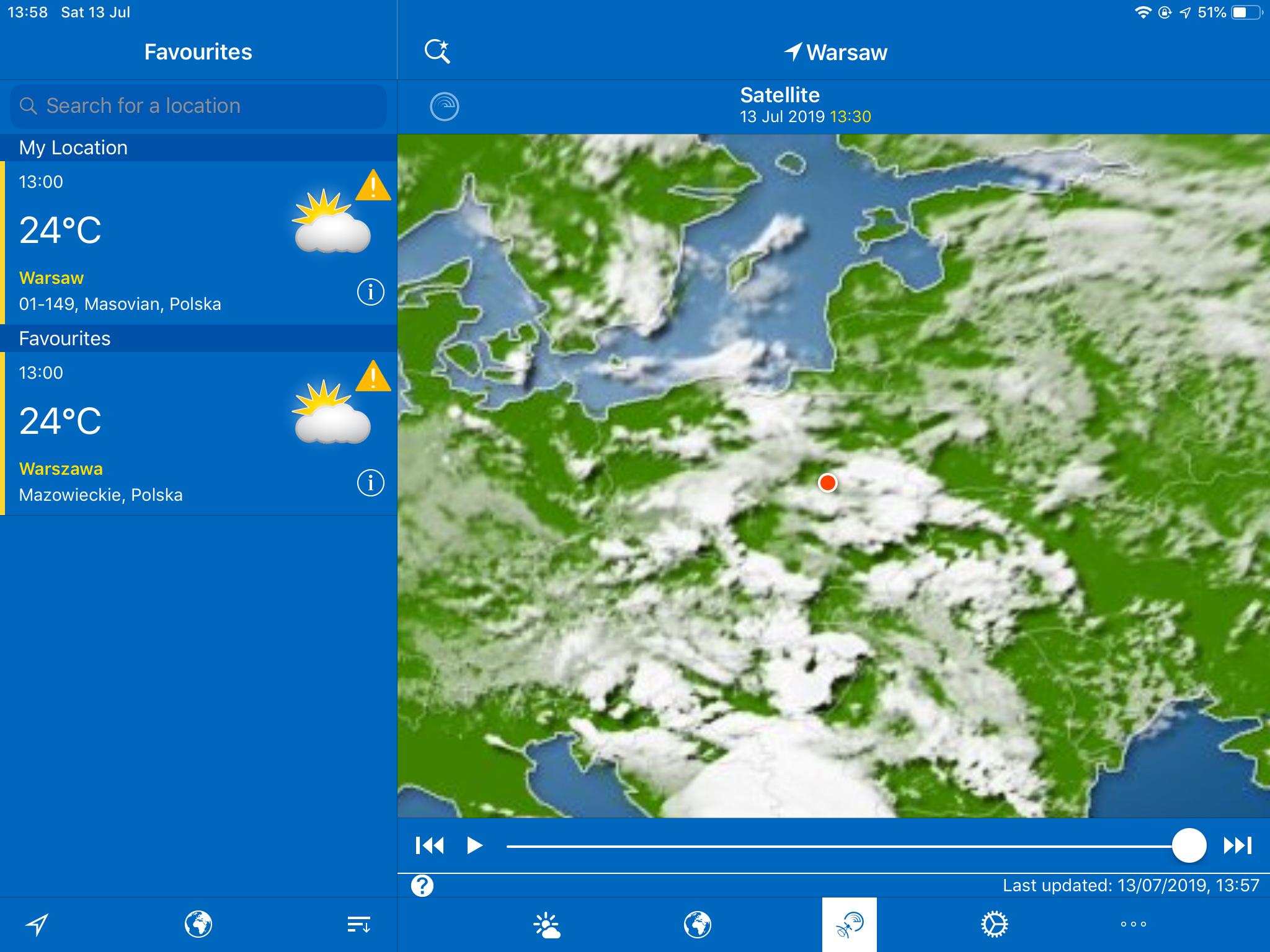The width and height of the screenshot is (1270, 952).
Task: Open the settings gear tab
Action: pos(995,925)
